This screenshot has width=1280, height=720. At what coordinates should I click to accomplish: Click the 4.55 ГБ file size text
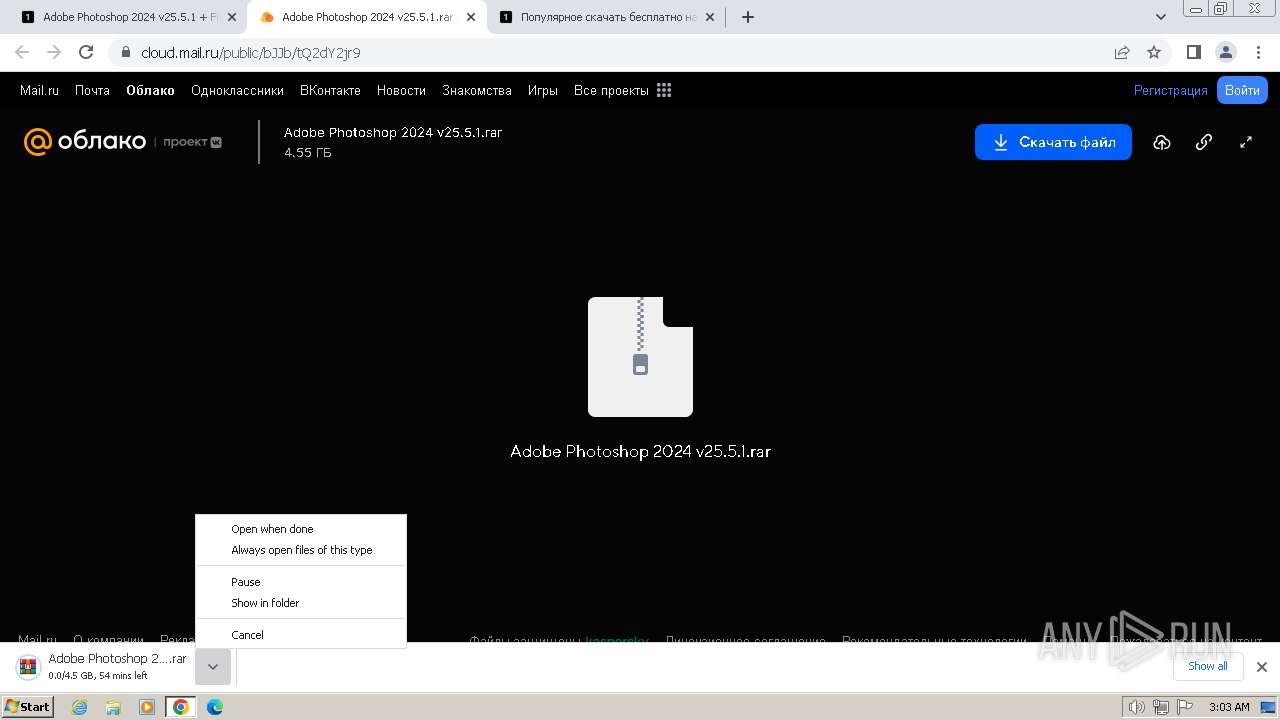(x=308, y=153)
